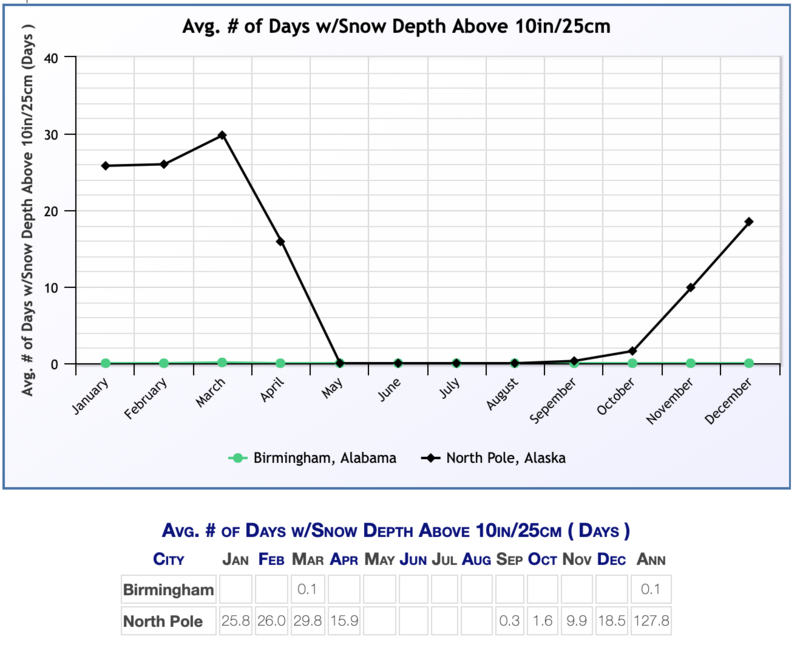Click North Pole December cell 18.5
Screen dimensions: 800x656
[x=611, y=621]
